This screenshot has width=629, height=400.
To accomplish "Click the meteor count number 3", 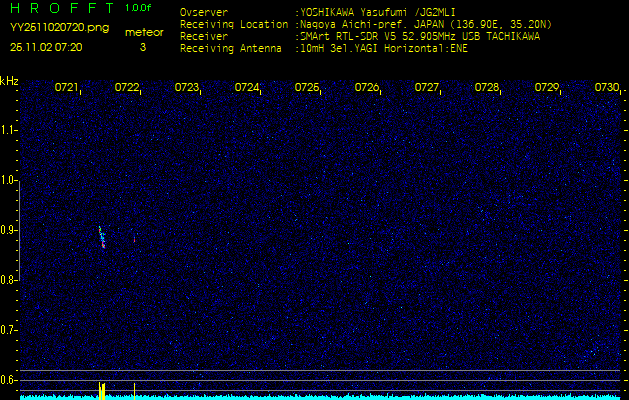I will [x=142, y=47].
